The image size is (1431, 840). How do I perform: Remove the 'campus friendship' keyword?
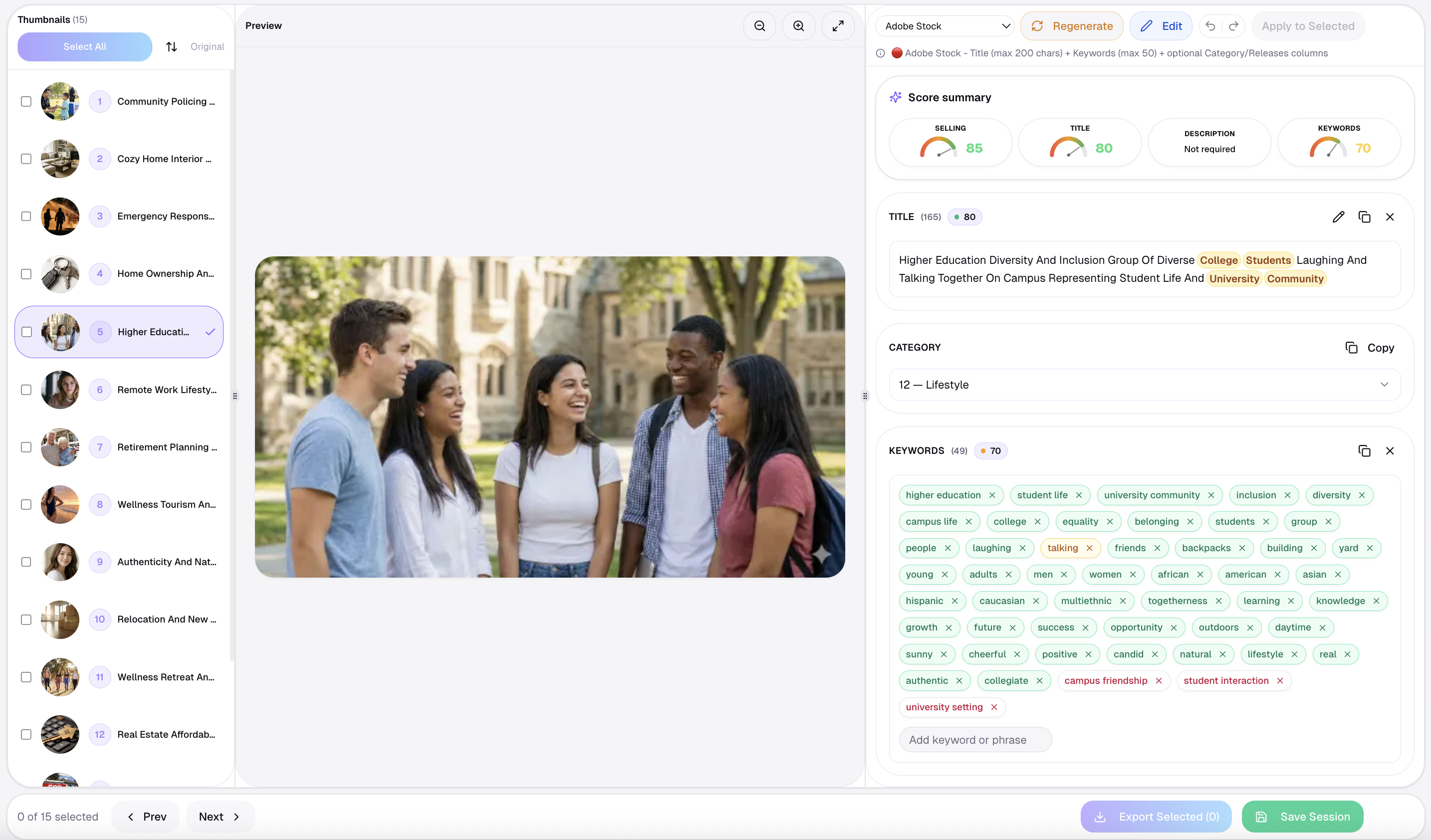point(1159,680)
